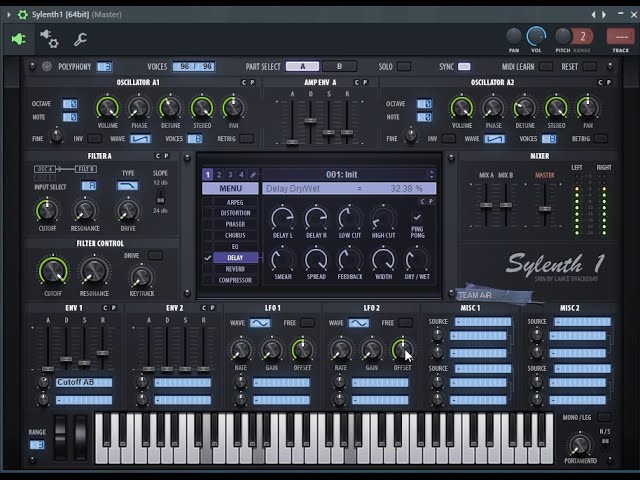Toggle LFO 1 FREE switch
Viewport: 640px width, 480px height.
307,323
